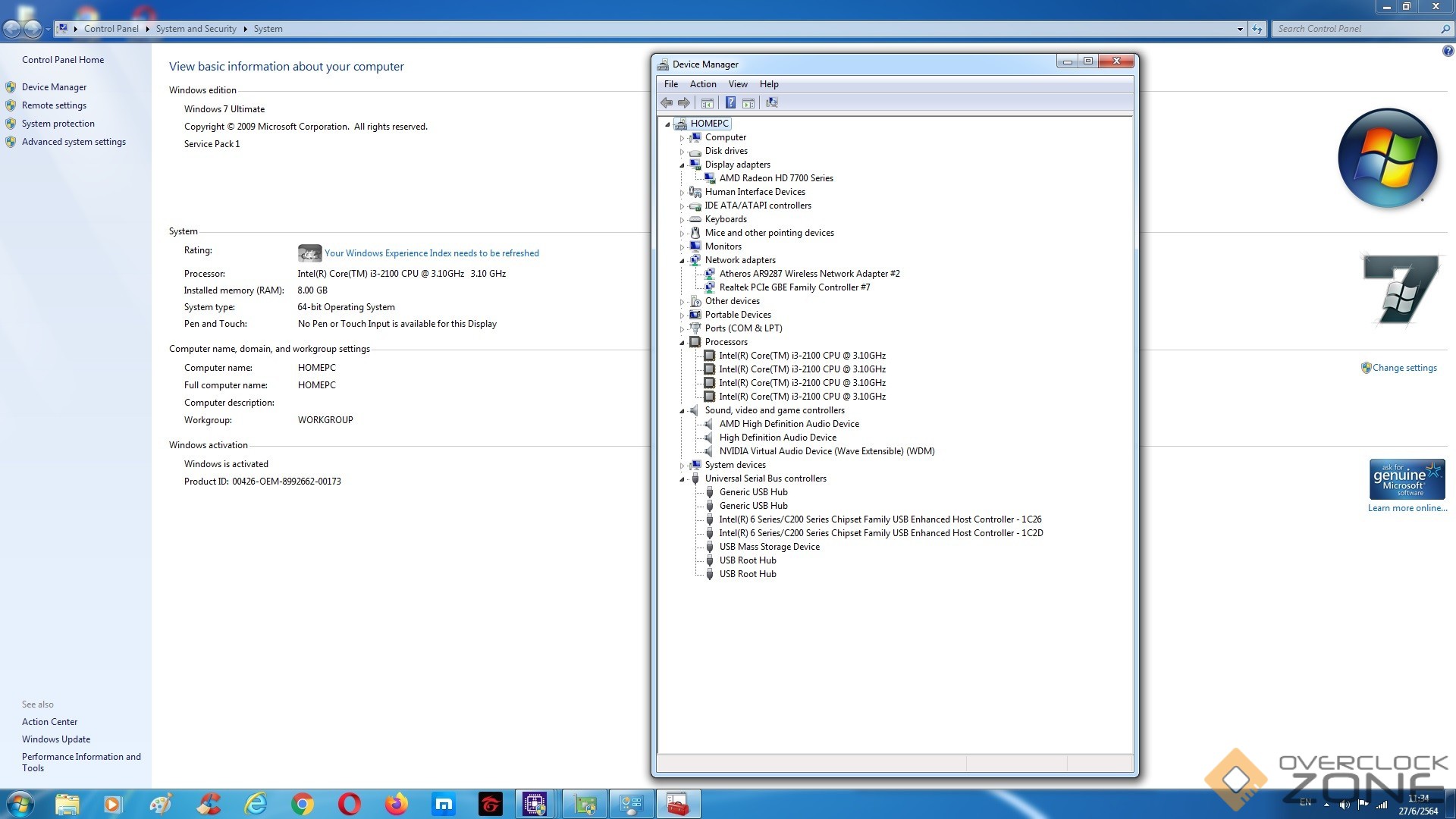Viewport: 1456px width, 819px height.
Task: Click Scan for hardware changes toolbar icon
Action: (772, 103)
